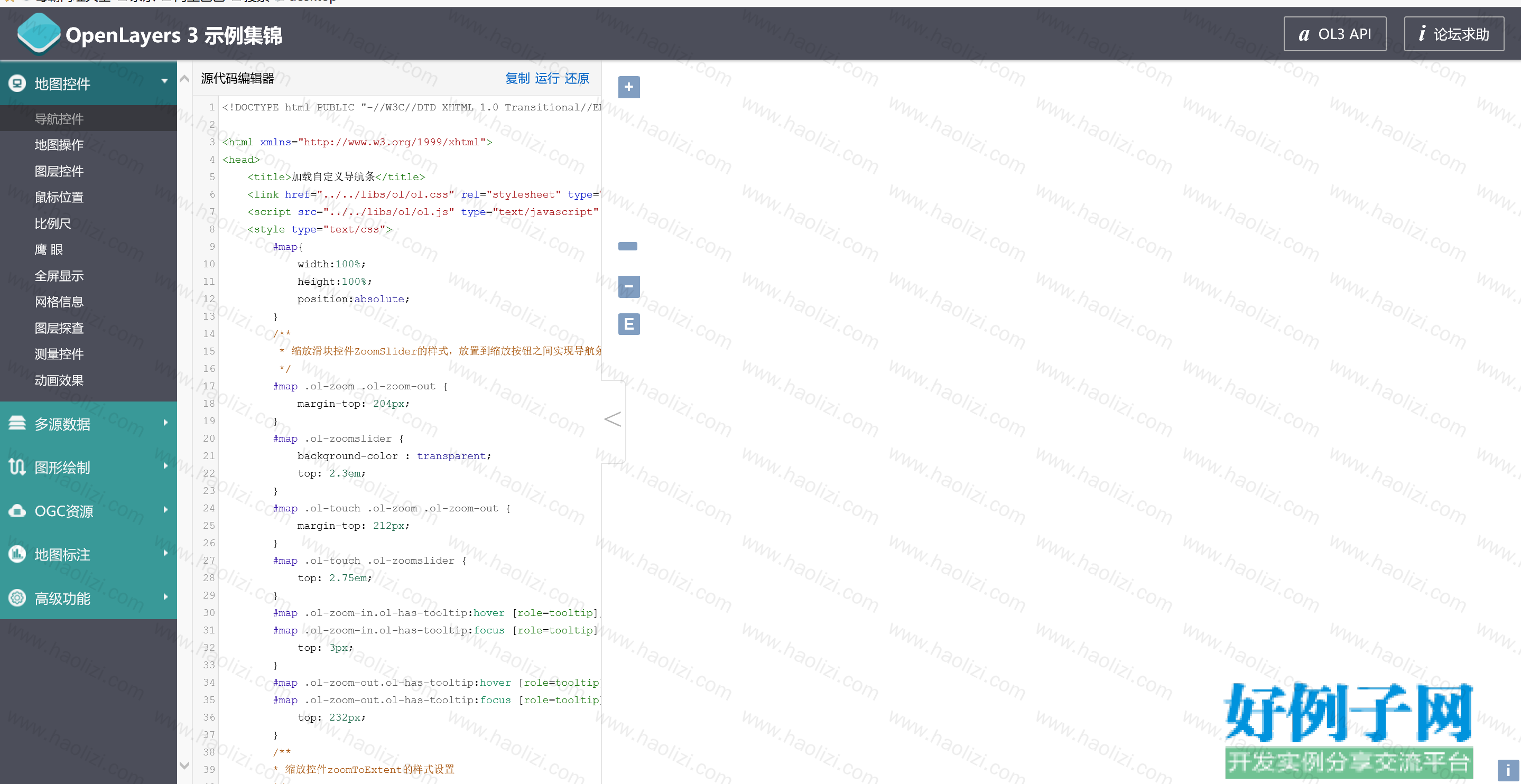Collapse the code editor panel with < handle
The height and width of the screenshot is (784, 1521).
coord(613,420)
